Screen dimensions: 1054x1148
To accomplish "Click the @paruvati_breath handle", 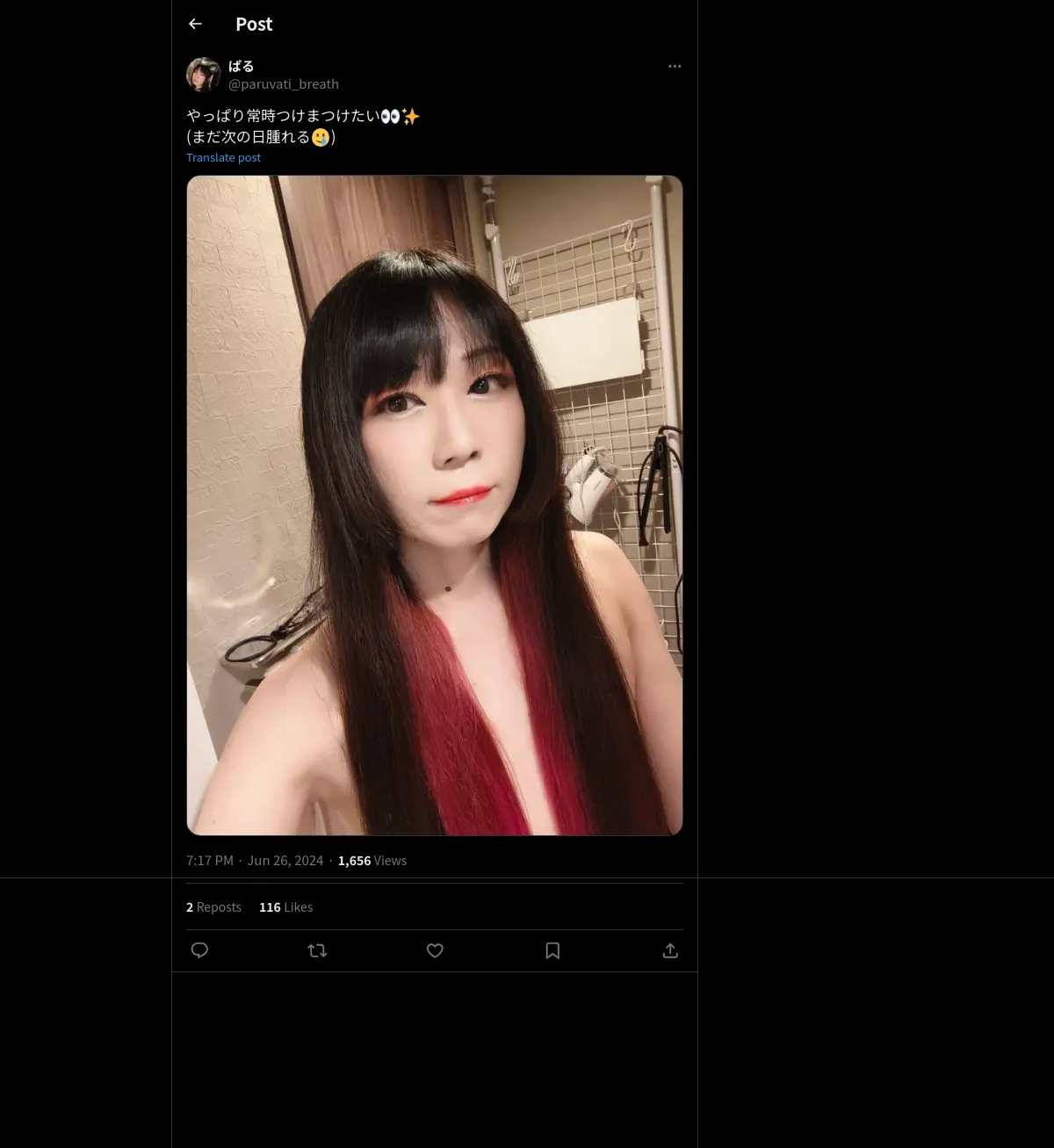I will point(284,84).
